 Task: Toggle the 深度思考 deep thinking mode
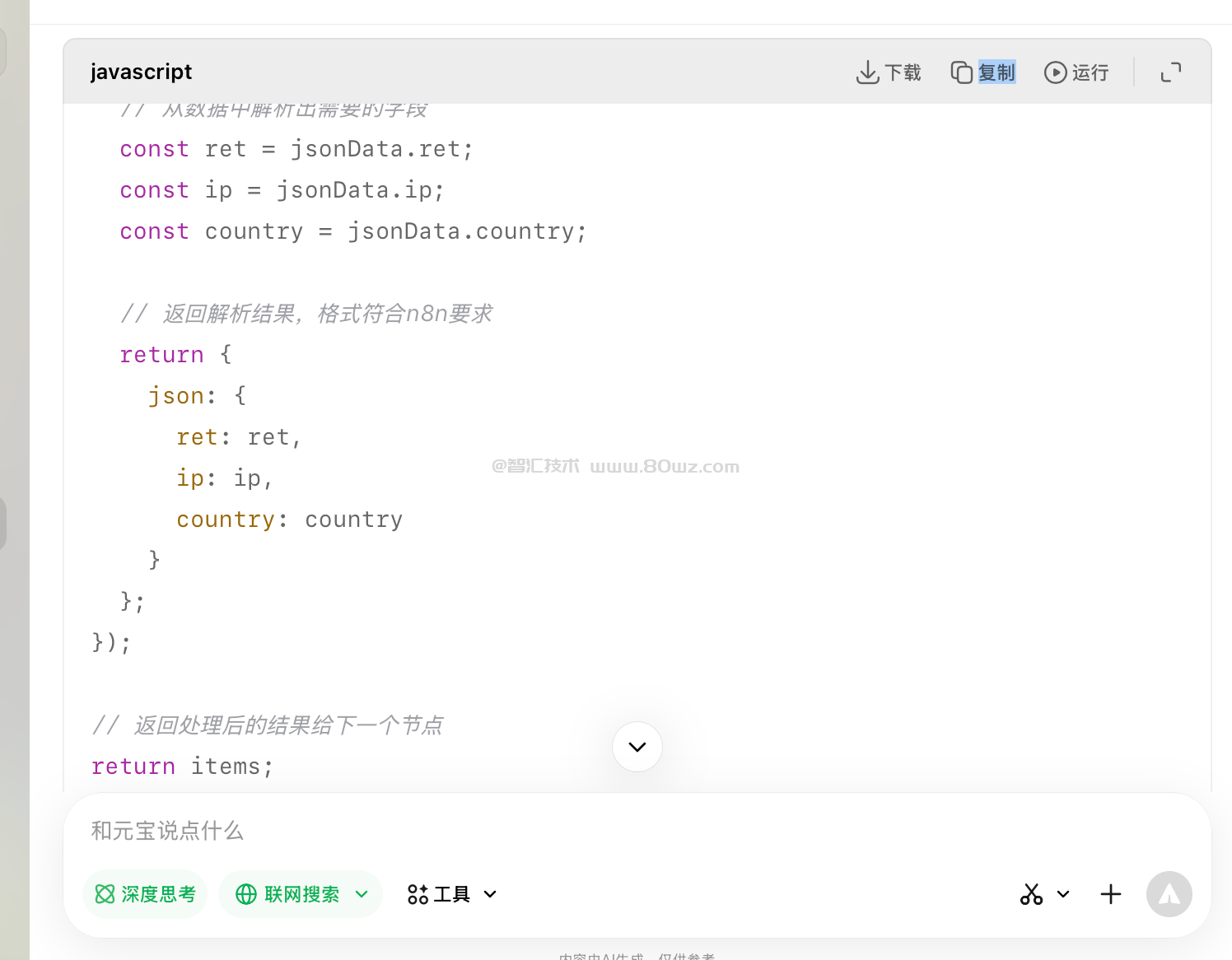tap(146, 894)
